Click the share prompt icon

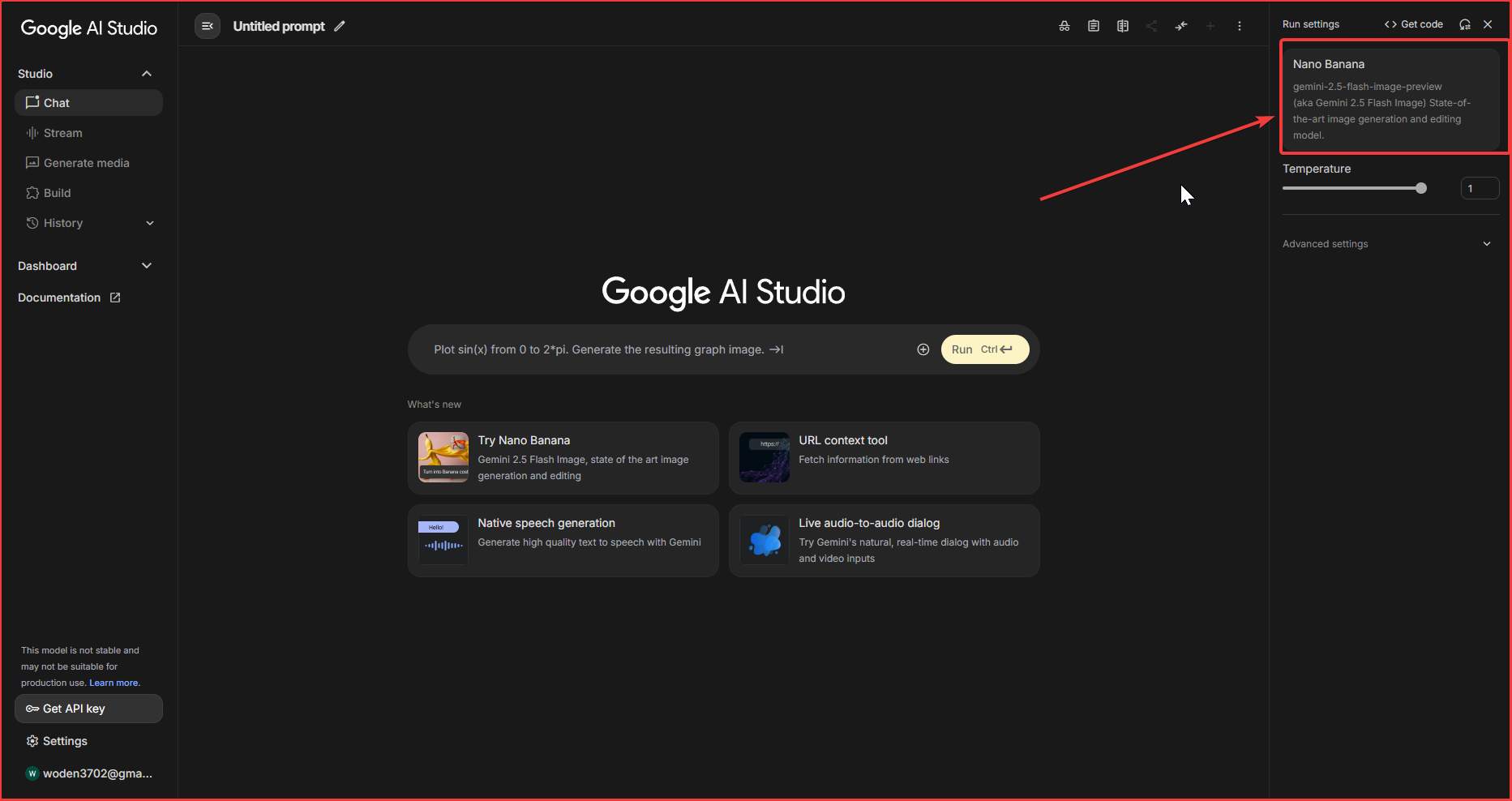1152,26
